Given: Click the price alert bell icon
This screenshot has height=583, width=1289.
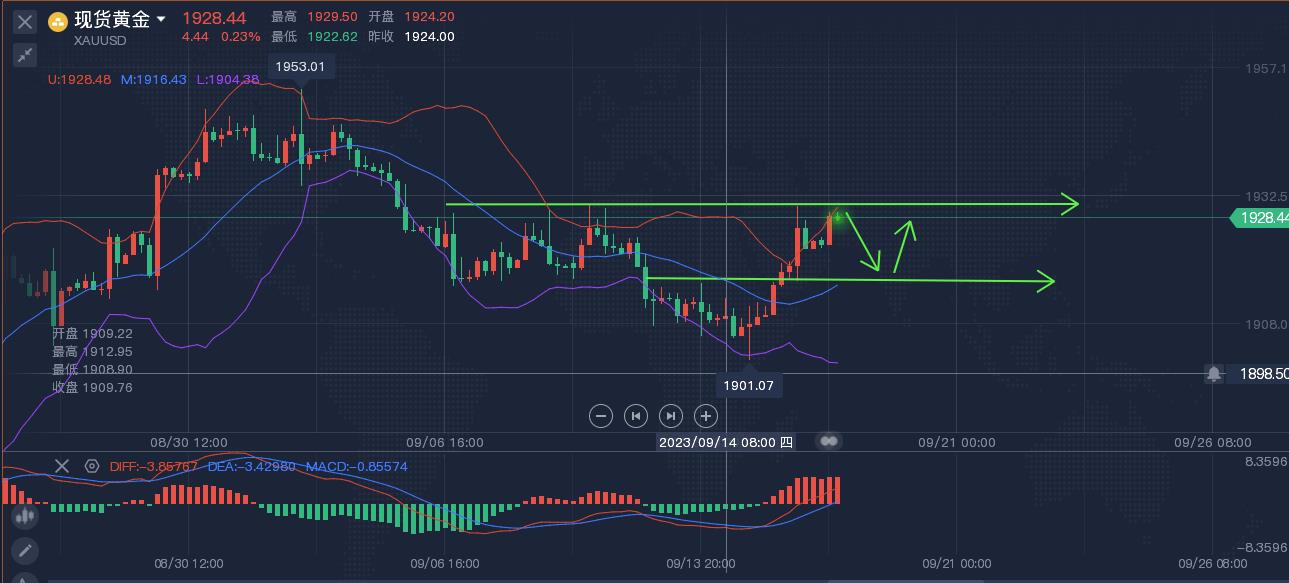Looking at the screenshot, I should pos(1213,373).
